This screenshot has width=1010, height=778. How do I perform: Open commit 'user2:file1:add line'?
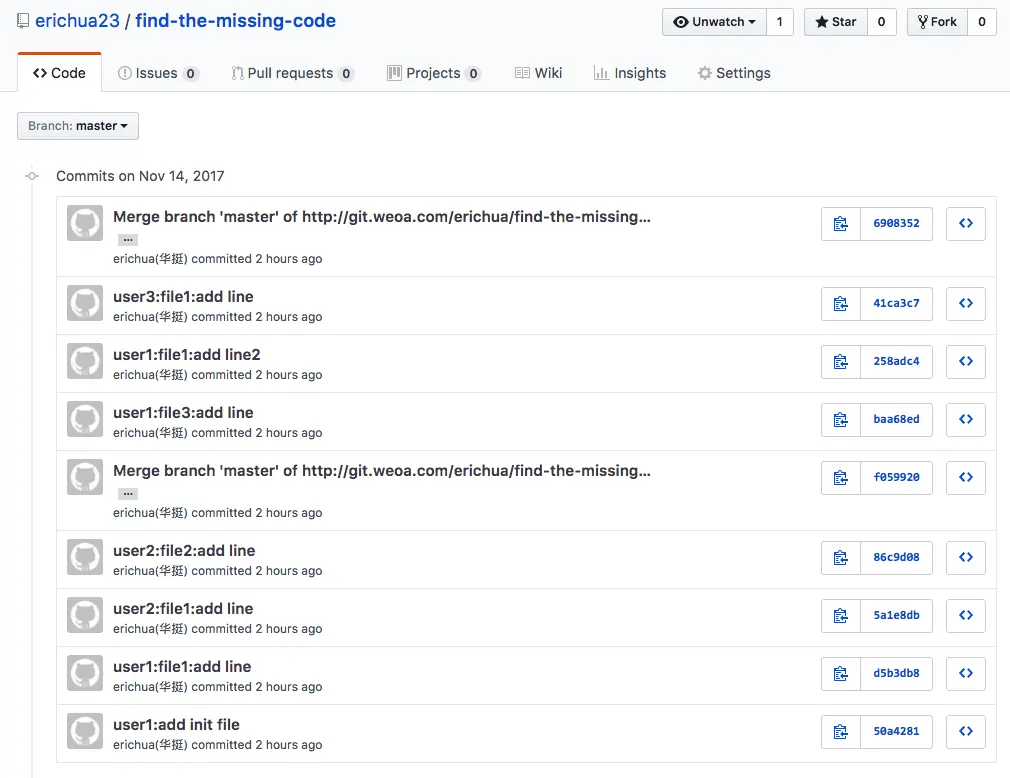(x=184, y=609)
